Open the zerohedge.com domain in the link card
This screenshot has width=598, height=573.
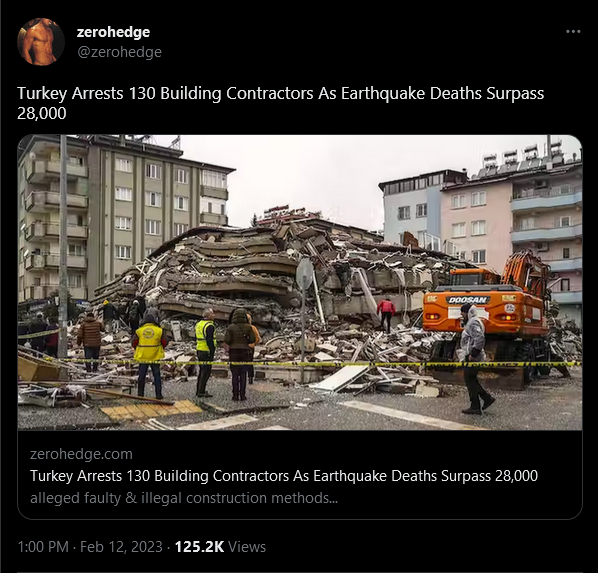point(81,454)
